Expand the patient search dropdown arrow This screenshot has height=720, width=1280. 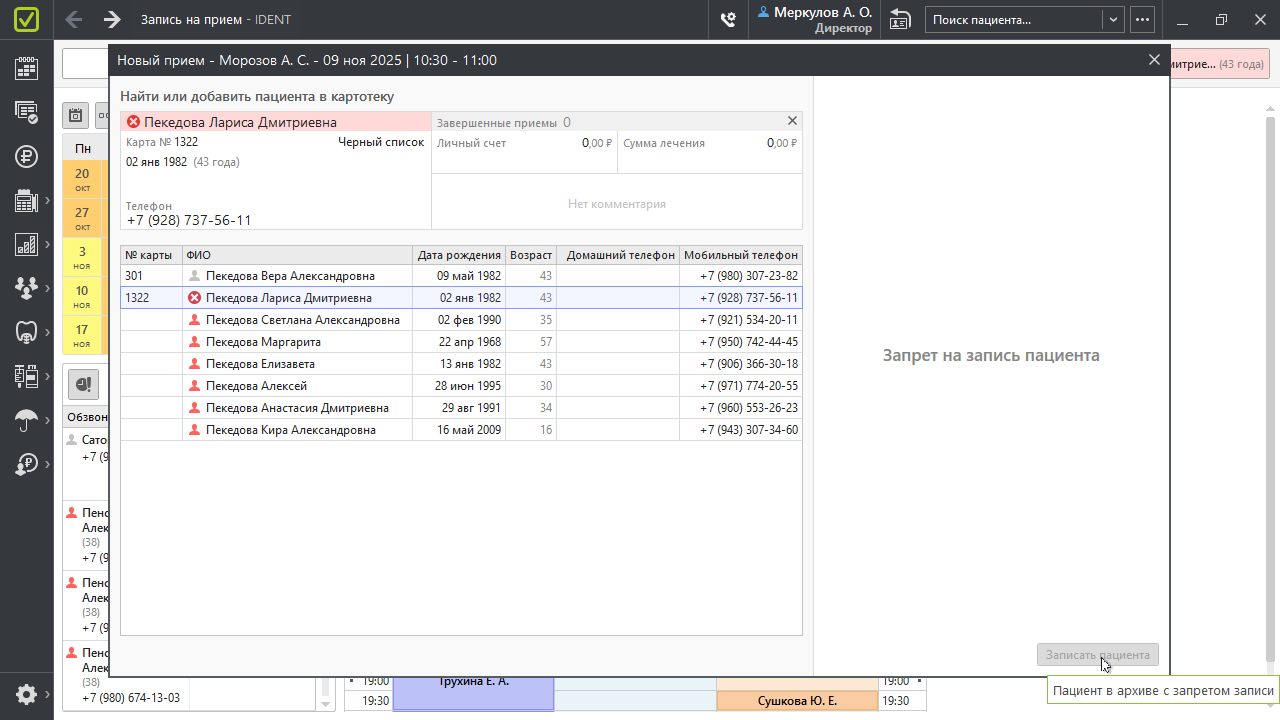coord(1113,19)
